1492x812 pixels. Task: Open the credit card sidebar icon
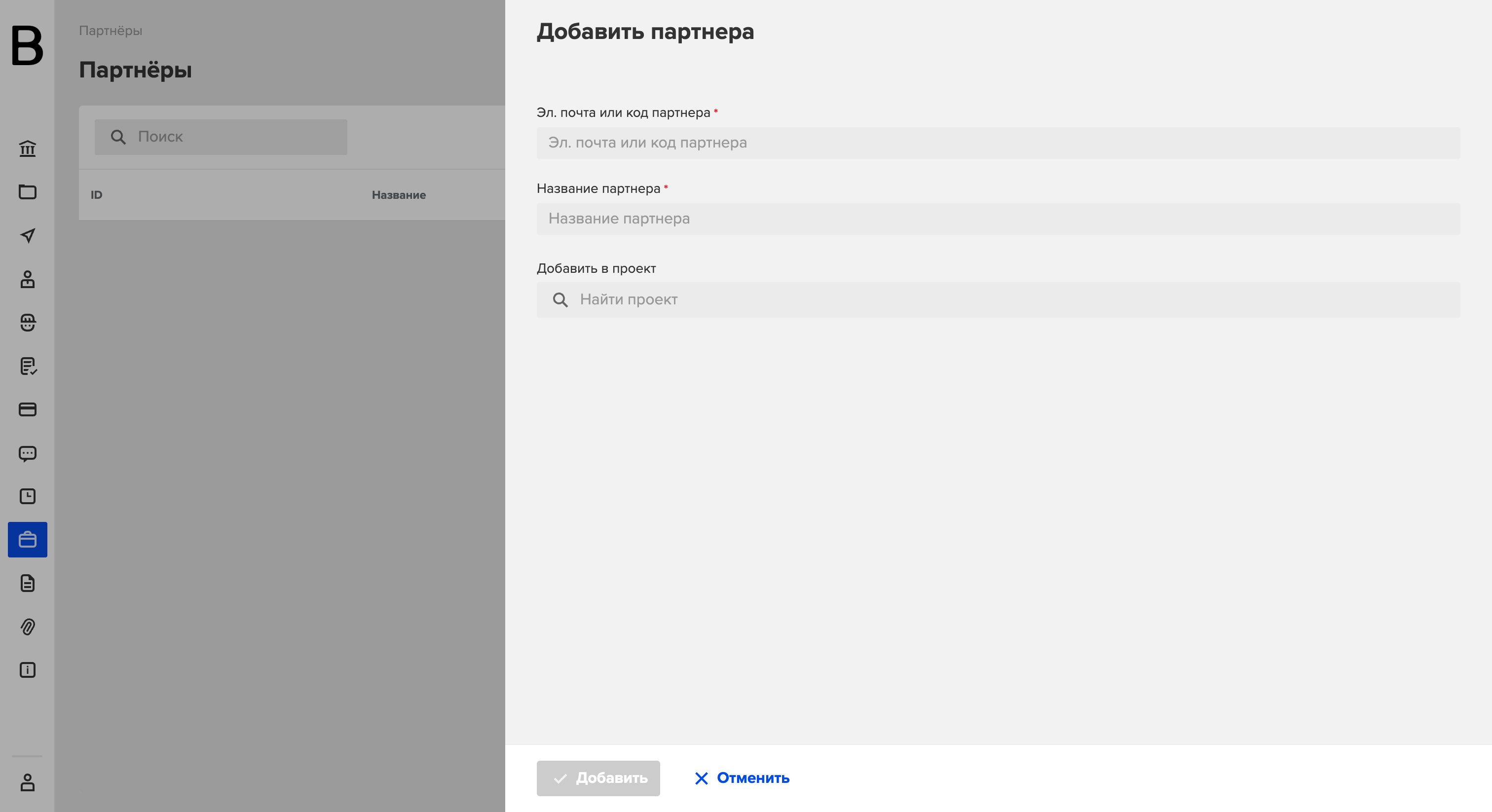point(27,409)
